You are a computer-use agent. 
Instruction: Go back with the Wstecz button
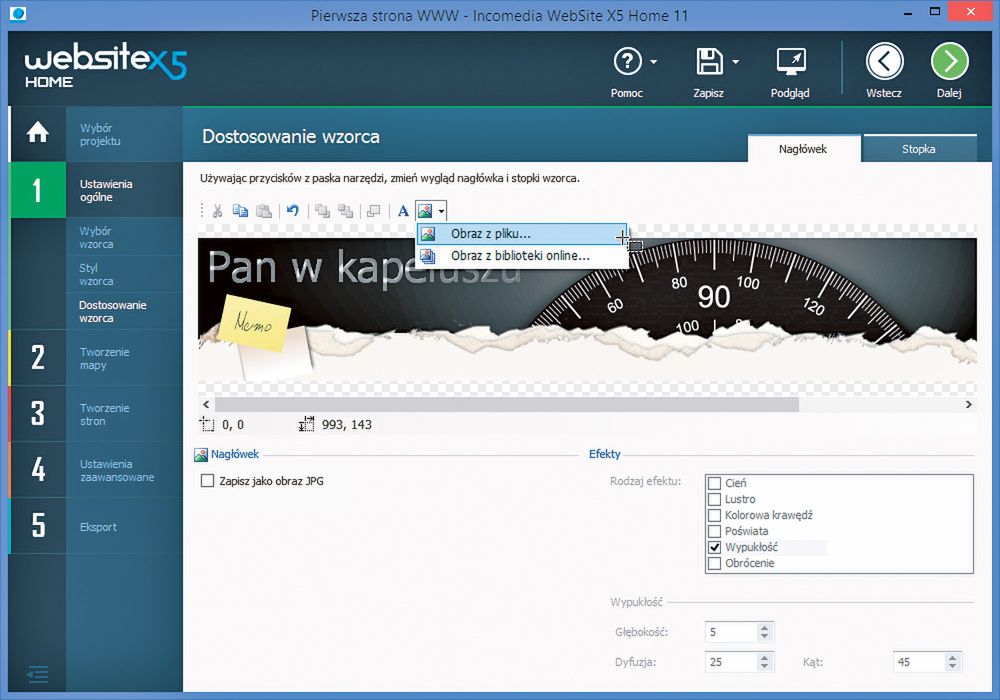(x=884, y=62)
